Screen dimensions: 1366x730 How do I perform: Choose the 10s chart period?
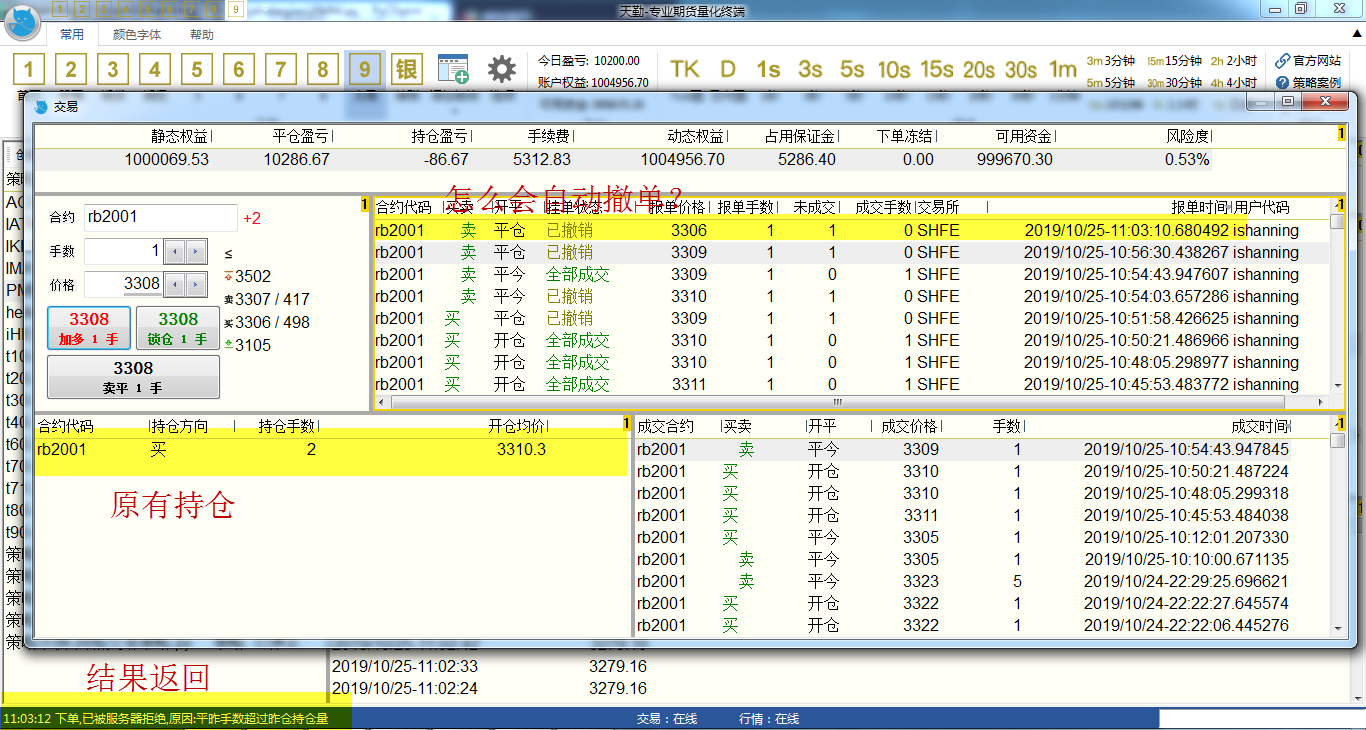(894, 69)
